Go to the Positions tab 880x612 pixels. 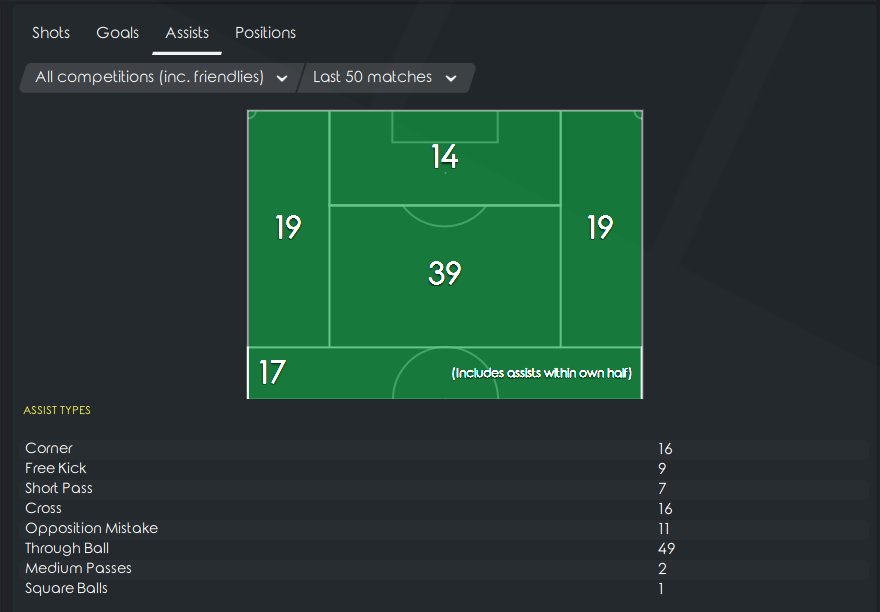tap(265, 33)
